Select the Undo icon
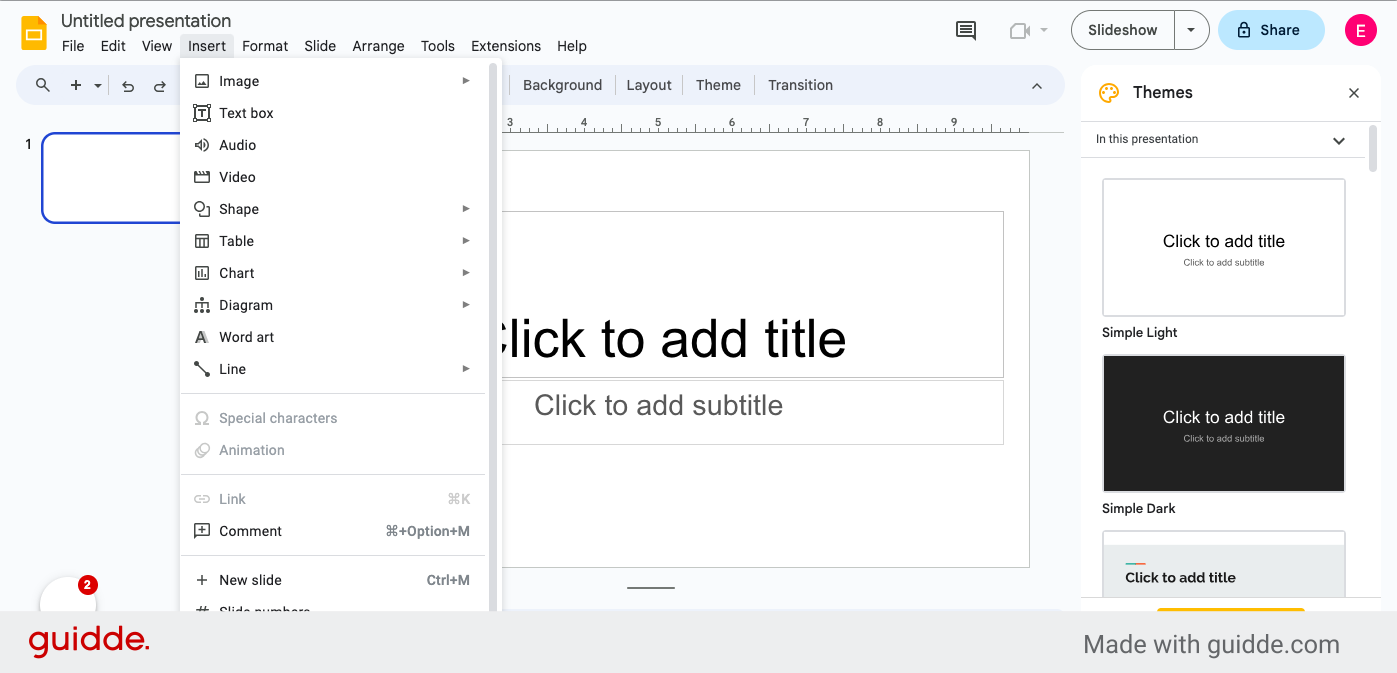 [127, 86]
